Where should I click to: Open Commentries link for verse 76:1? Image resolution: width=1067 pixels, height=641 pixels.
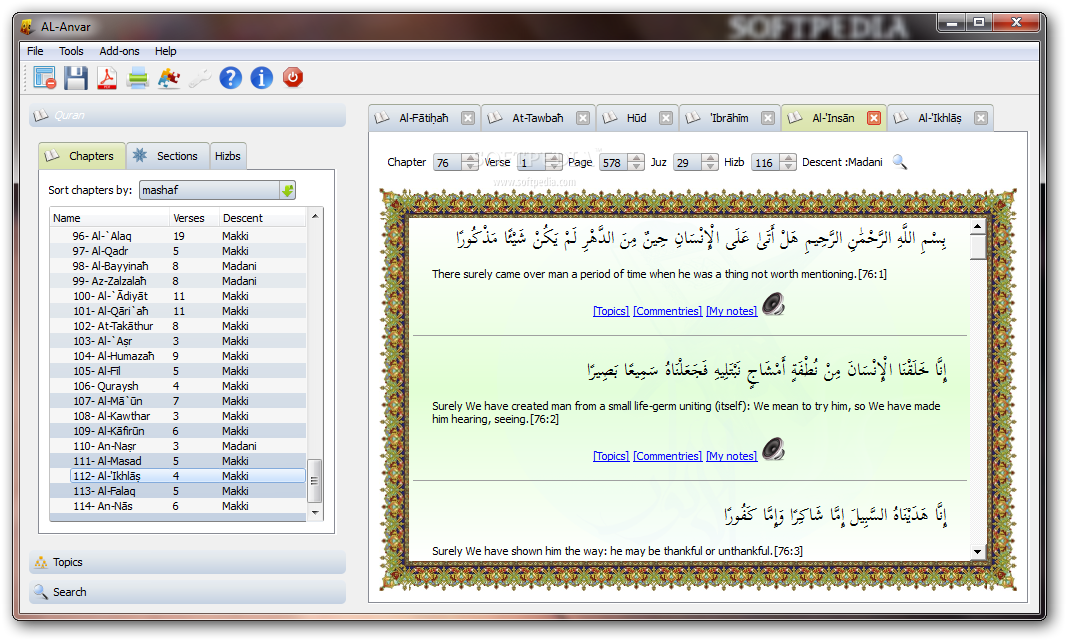coord(667,311)
